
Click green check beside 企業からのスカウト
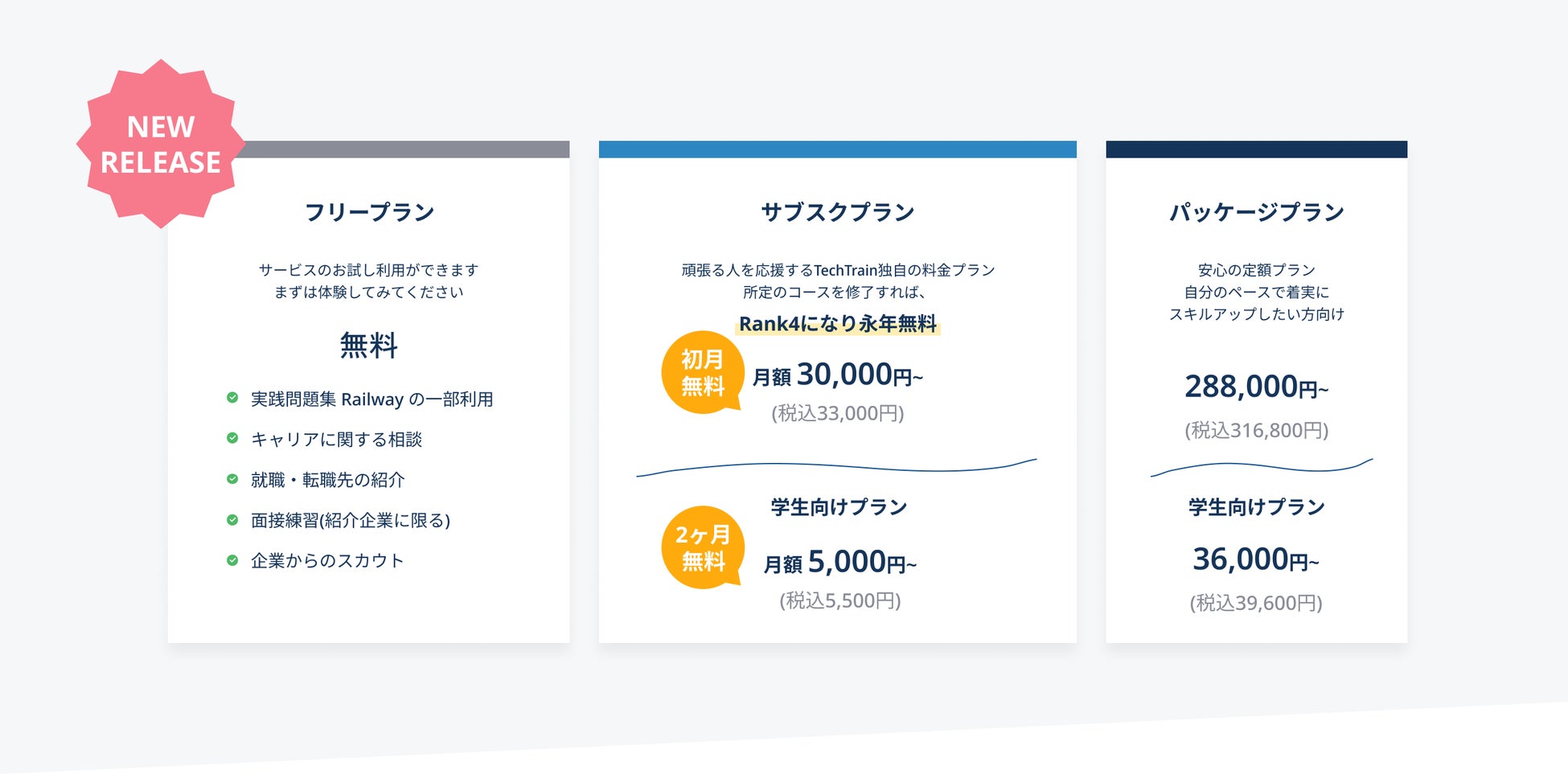click(x=232, y=560)
